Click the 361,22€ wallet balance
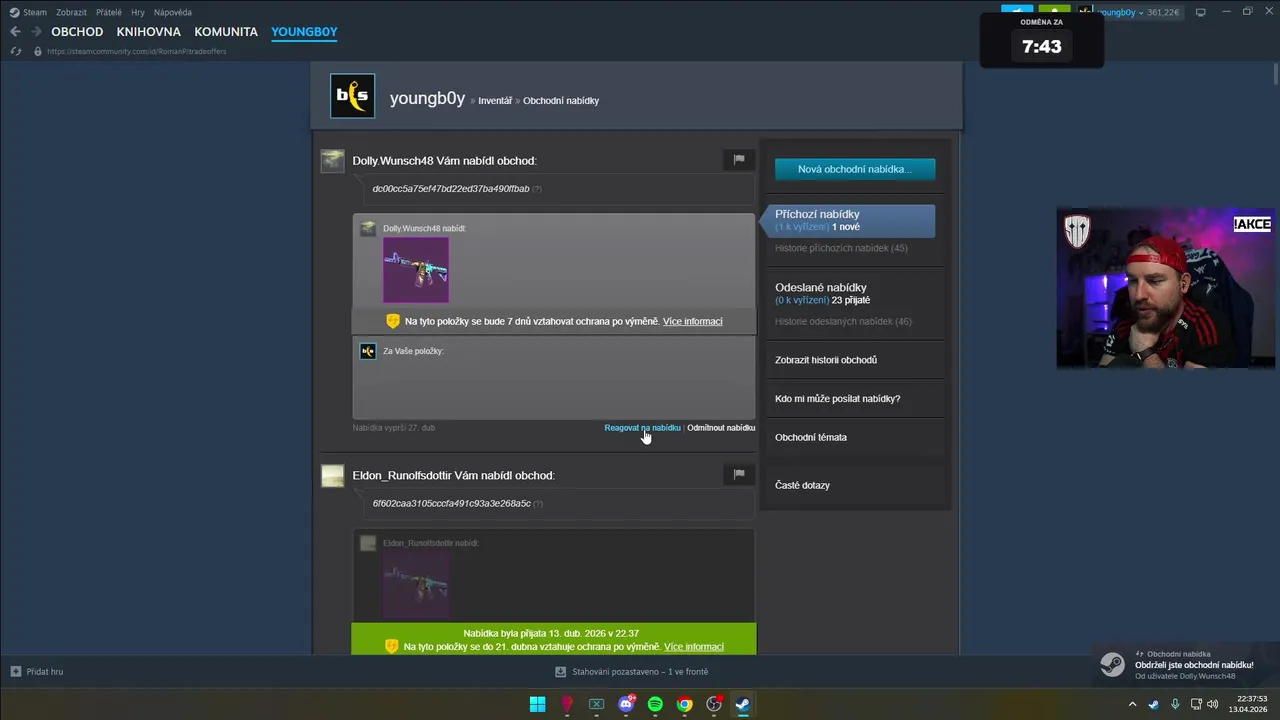 (1163, 12)
